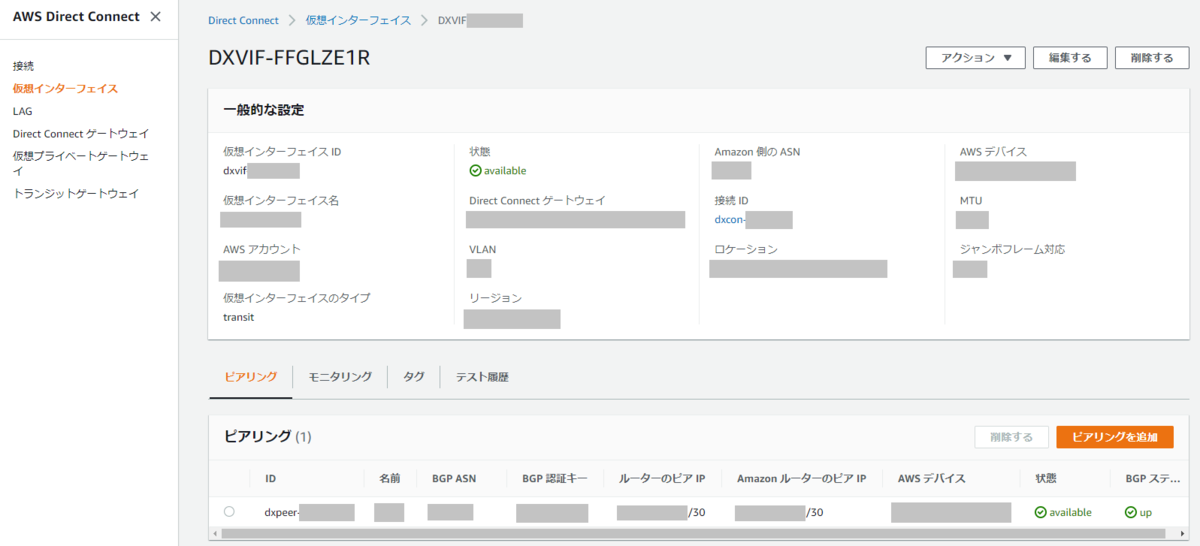Select the dxpeer row radio button
The image size is (1200, 546).
[229, 511]
